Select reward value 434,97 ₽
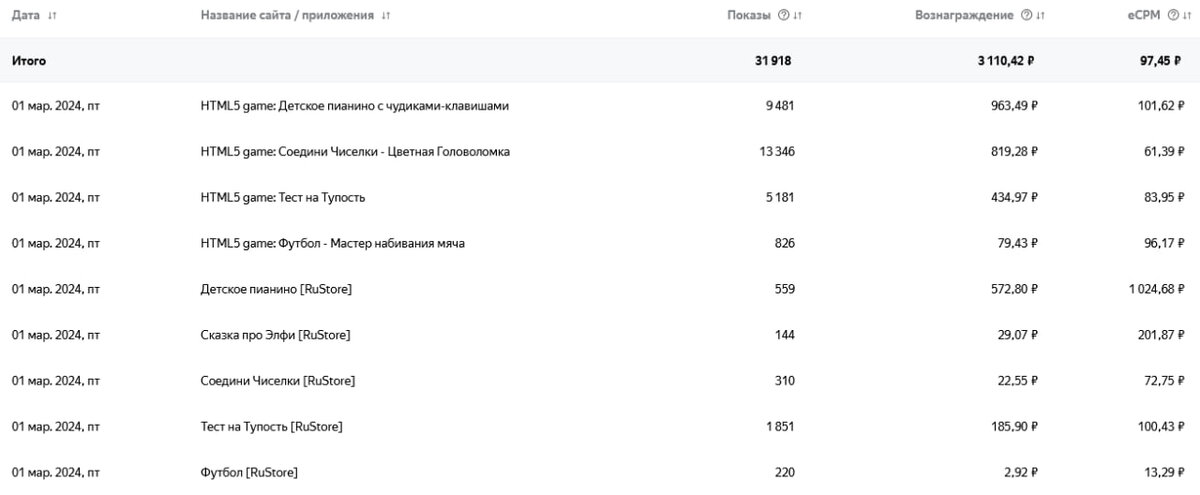The width and height of the screenshot is (1200, 495). 1012,197
